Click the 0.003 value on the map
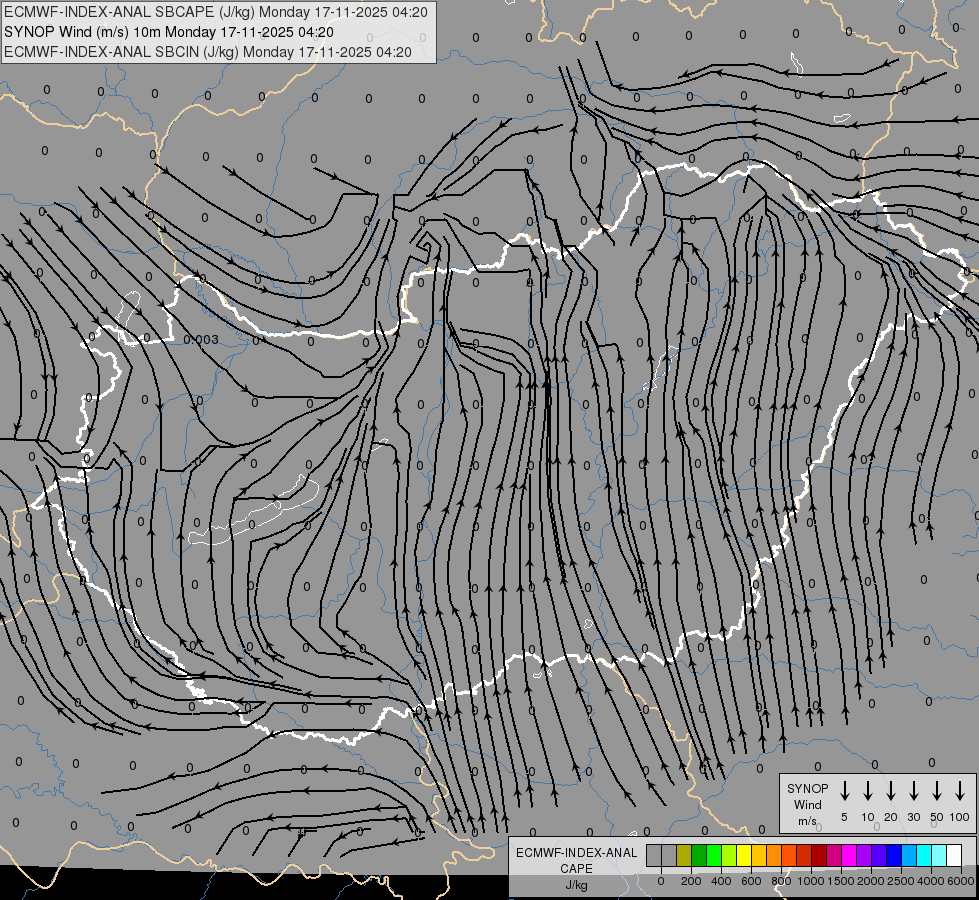 201,340
